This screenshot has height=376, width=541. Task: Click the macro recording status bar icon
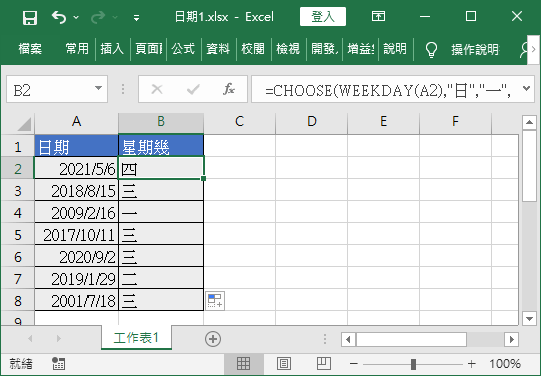(x=58, y=364)
